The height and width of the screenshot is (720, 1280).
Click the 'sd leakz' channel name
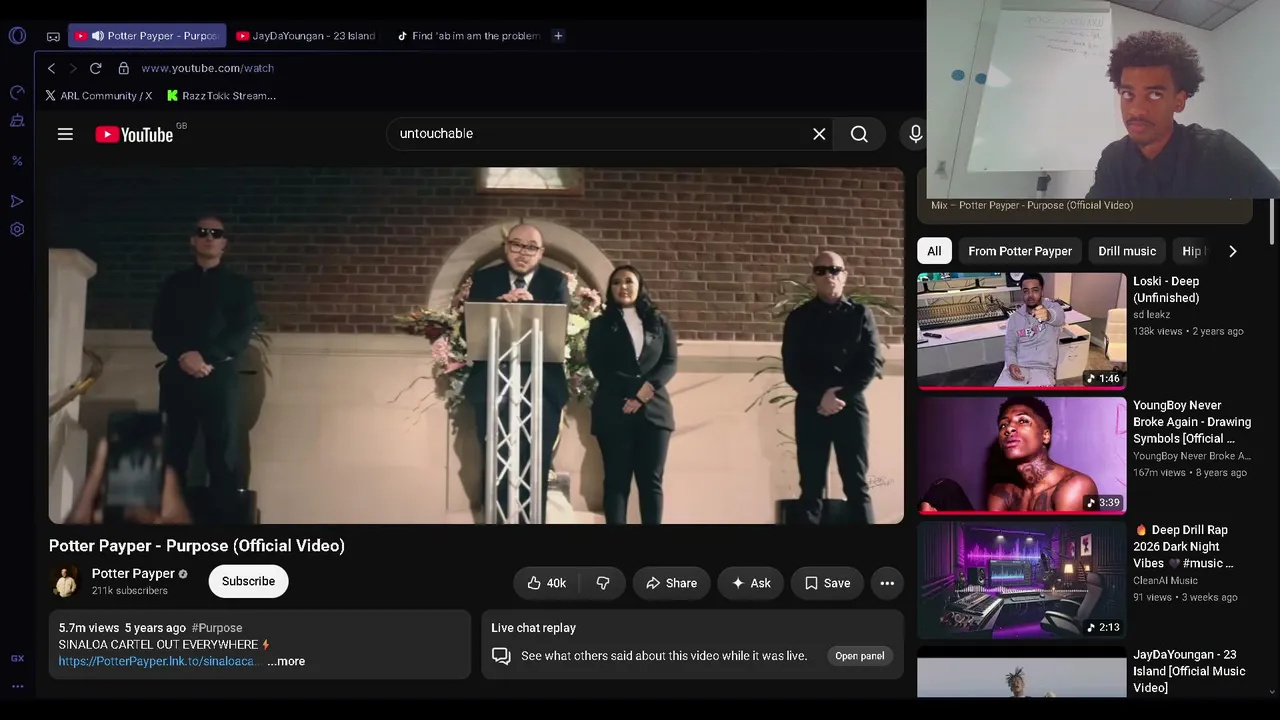tap(1152, 315)
